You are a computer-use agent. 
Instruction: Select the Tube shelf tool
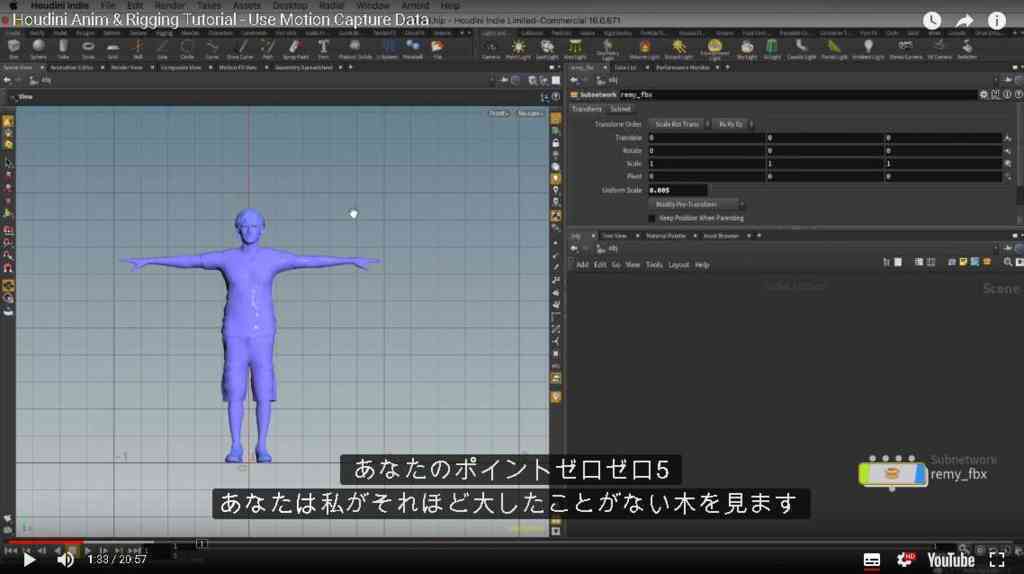point(63,48)
